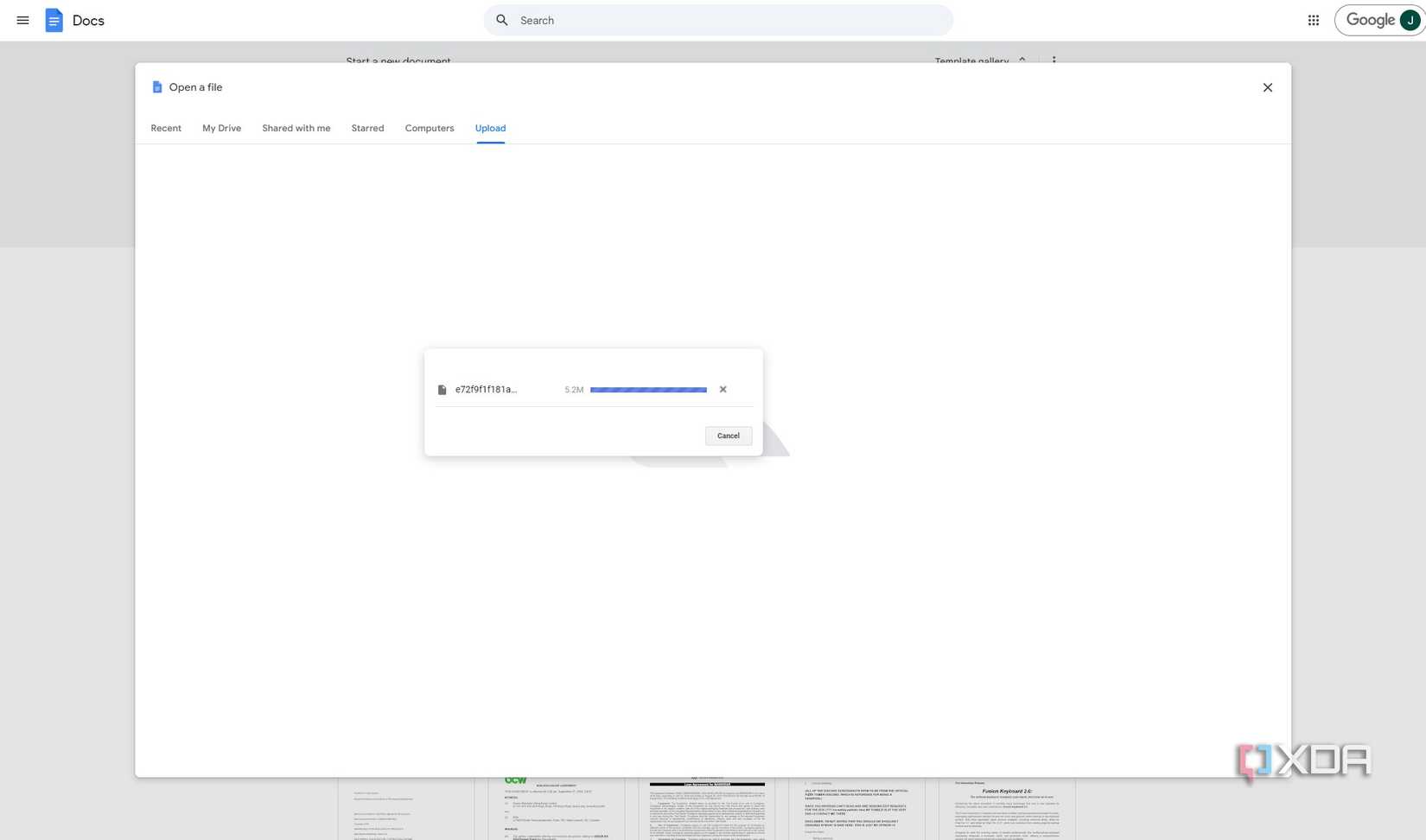The height and width of the screenshot is (840, 1426).
Task: Open your Google account avatar
Action: click(x=1409, y=20)
